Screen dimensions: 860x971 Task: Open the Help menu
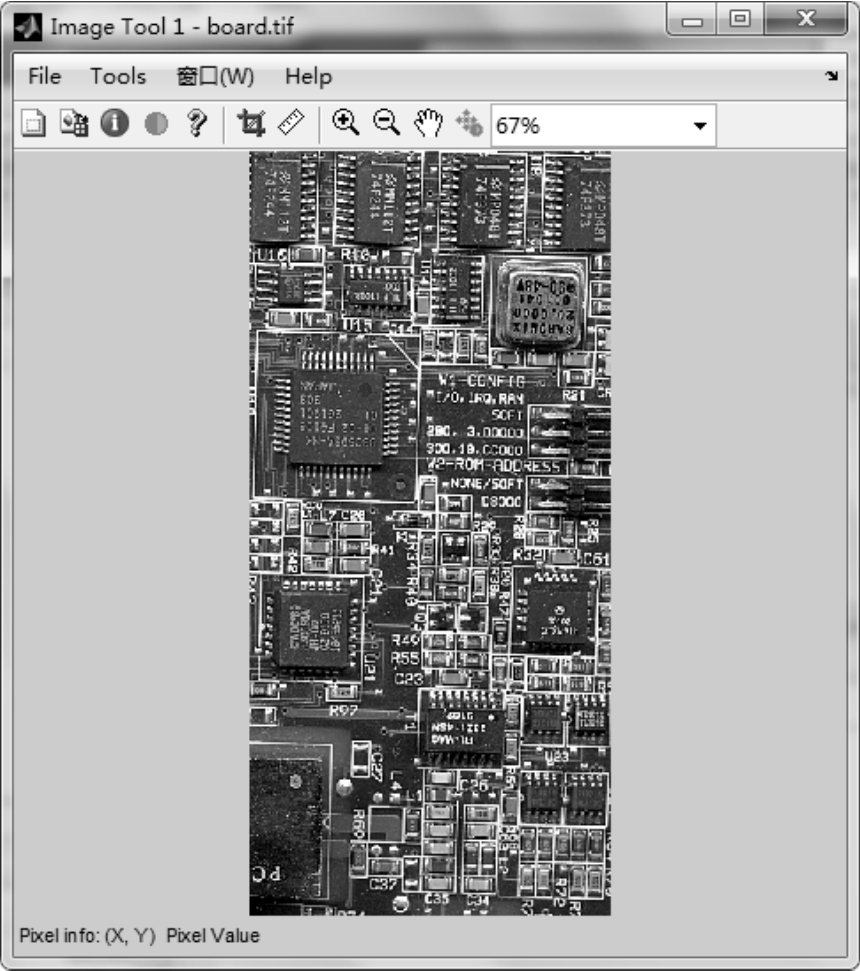click(308, 77)
